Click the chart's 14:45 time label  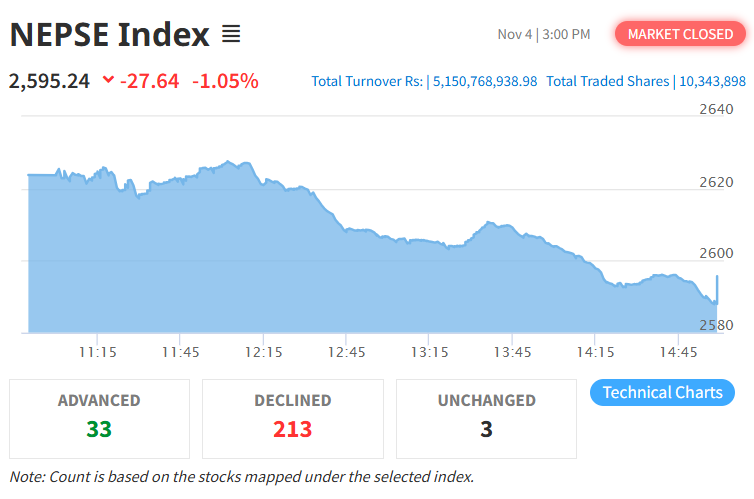(x=678, y=352)
